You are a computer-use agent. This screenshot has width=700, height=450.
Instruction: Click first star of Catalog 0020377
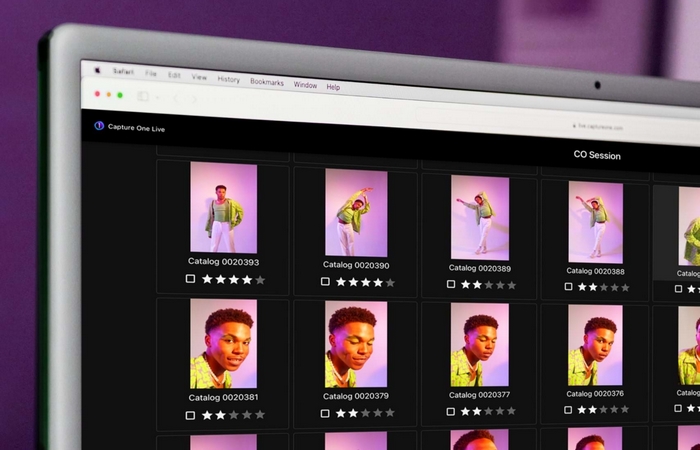[466, 411]
